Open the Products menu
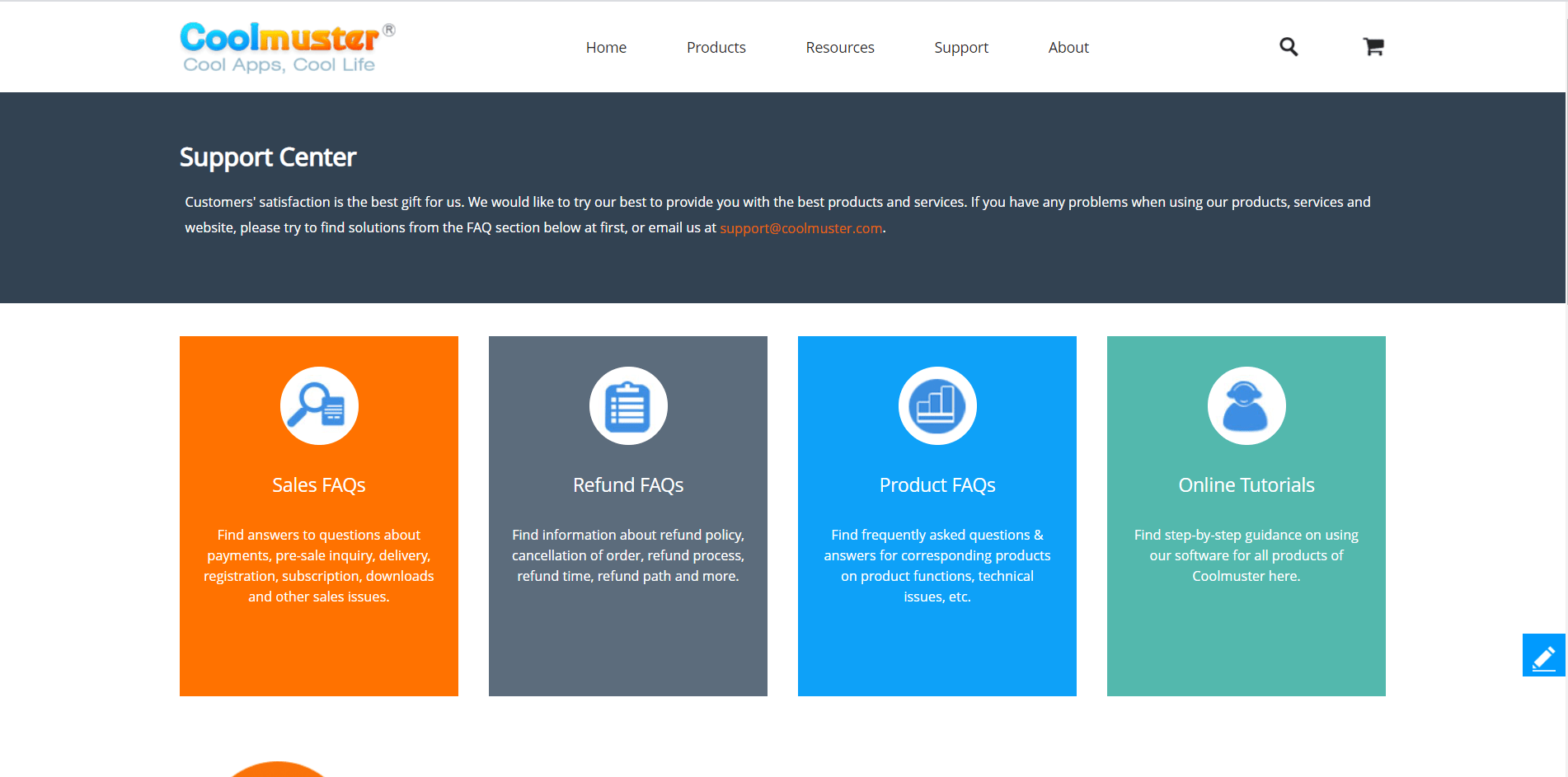The width and height of the screenshot is (1568, 777). [x=716, y=48]
